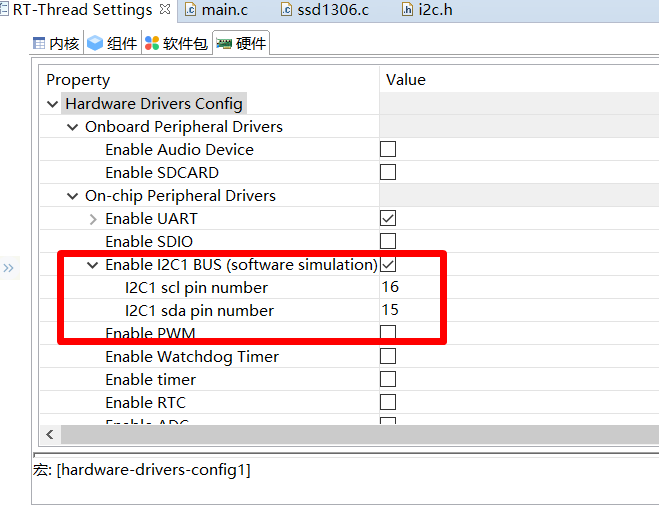Select the Enable SDIO row label
659x514 pixels.
pos(149,242)
